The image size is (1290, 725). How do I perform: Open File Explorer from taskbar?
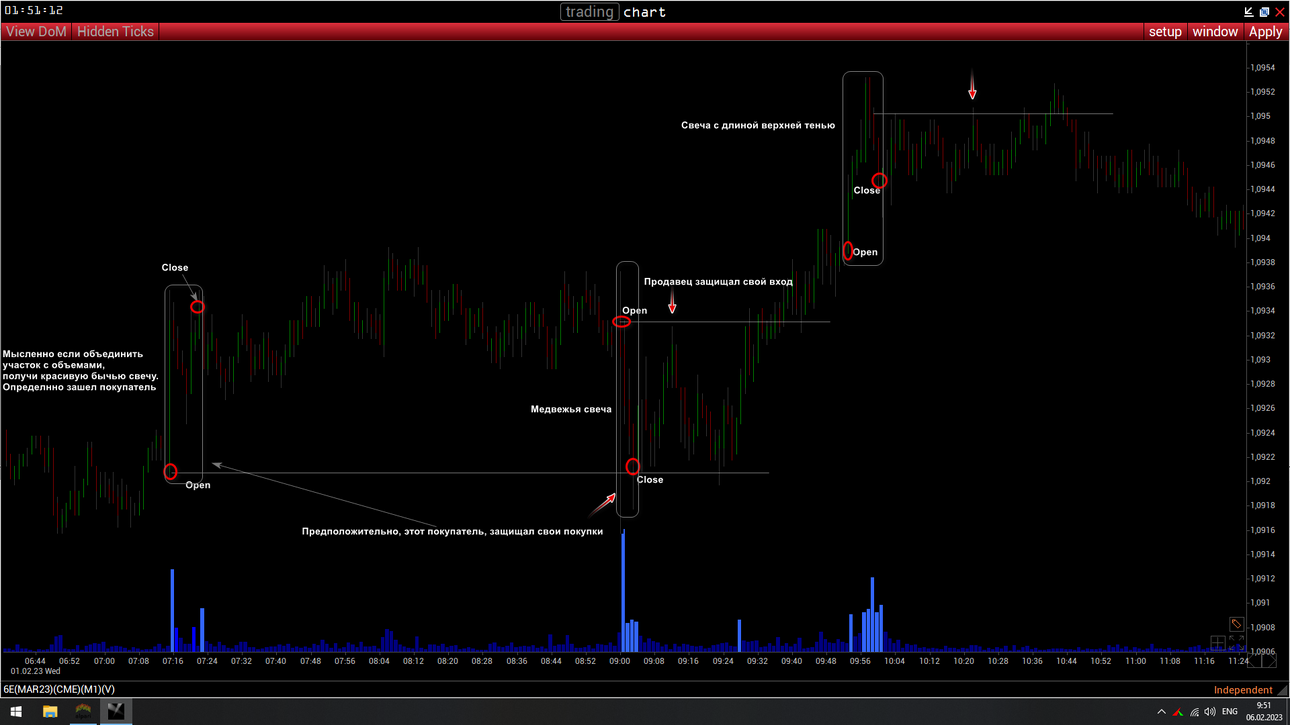tap(49, 712)
